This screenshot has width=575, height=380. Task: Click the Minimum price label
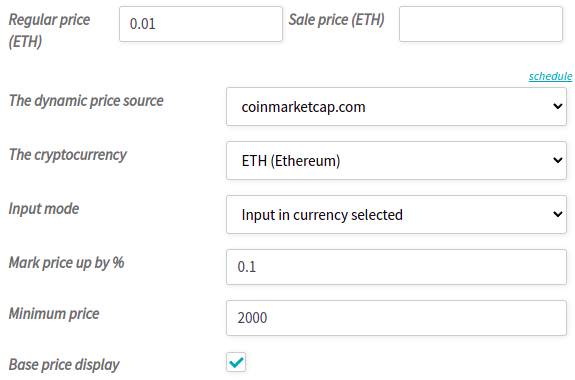[54, 314]
